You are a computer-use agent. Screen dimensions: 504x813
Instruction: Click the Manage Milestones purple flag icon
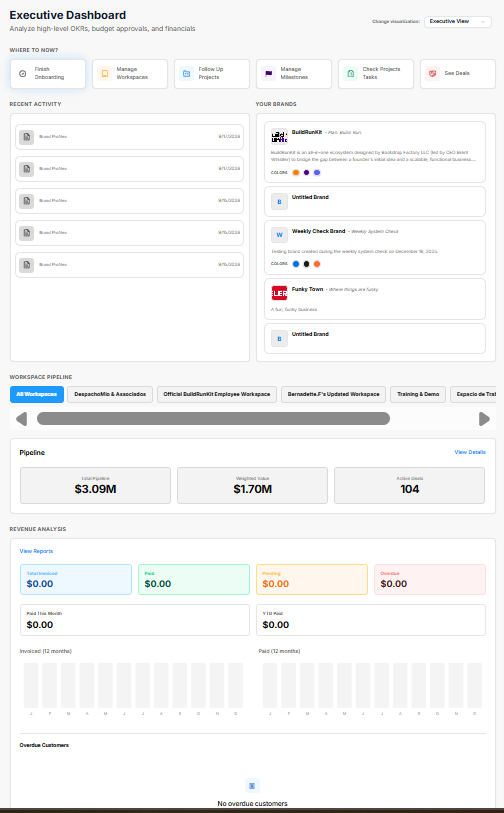[x=269, y=74]
